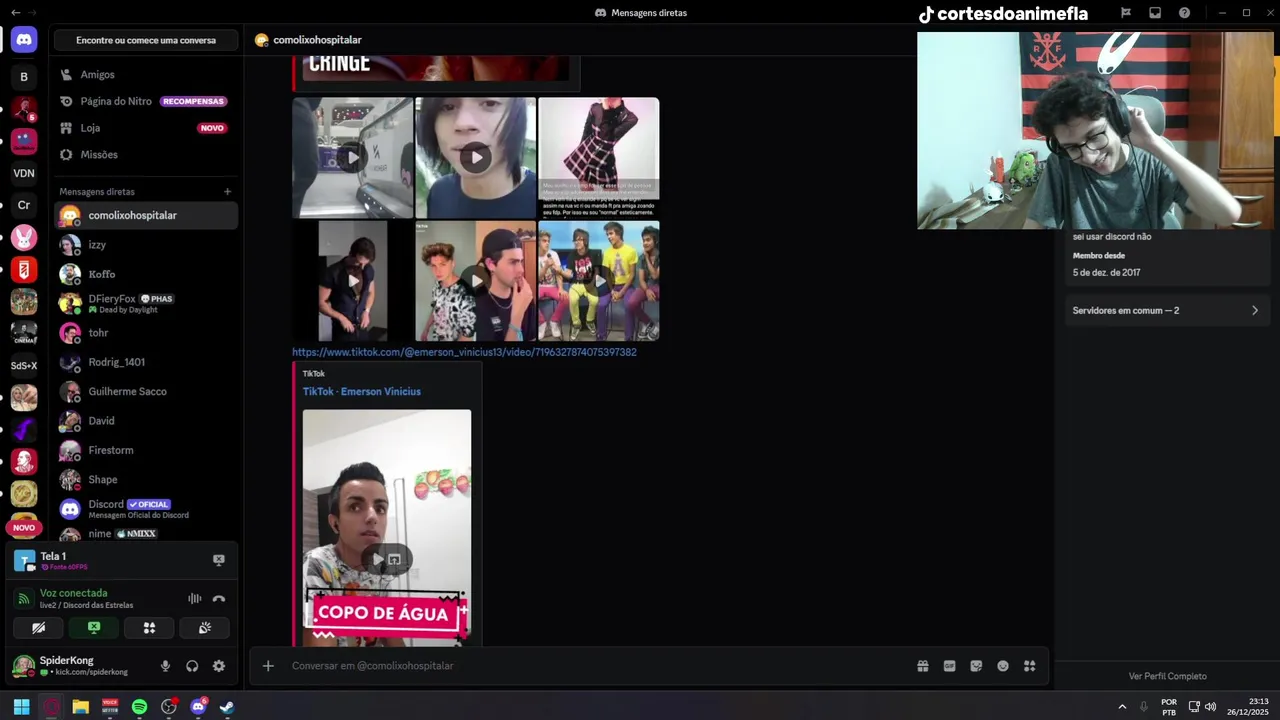The image size is (1280, 720).
Task: Open David direct message
Action: [x=147, y=421]
